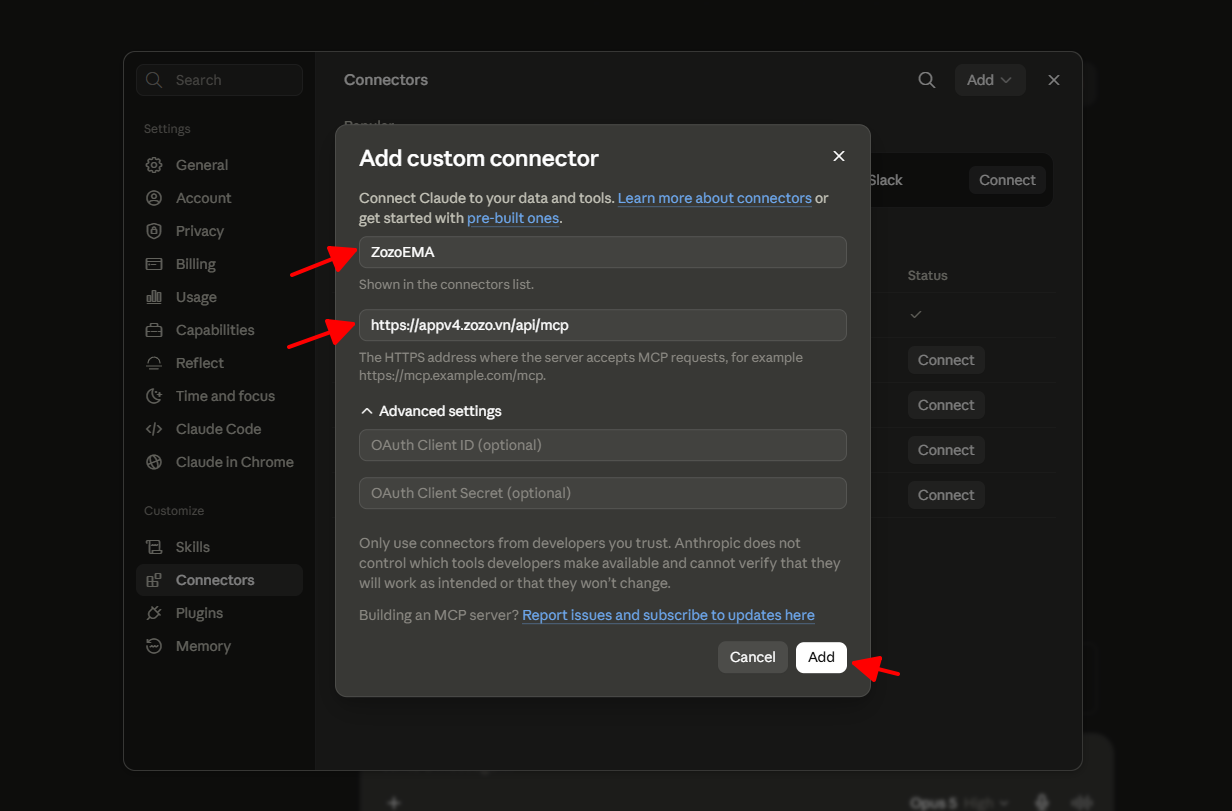Click the connector name field containing ZozoEMA
The width and height of the screenshot is (1232, 811).
603,252
